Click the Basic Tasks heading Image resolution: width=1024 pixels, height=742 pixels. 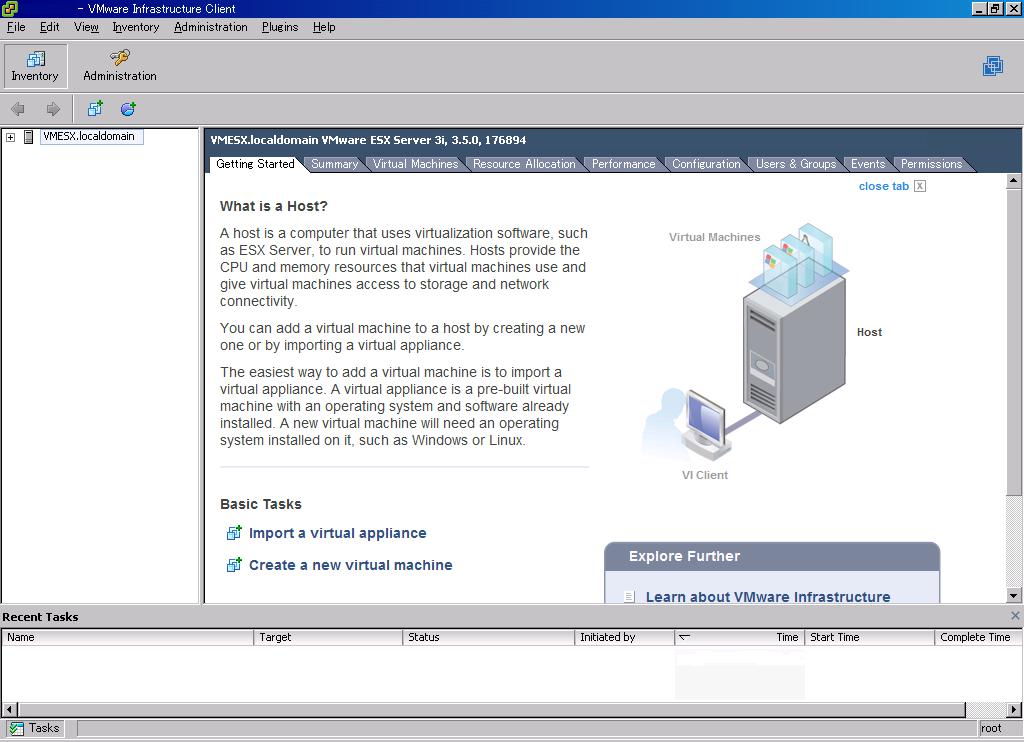[261, 504]
